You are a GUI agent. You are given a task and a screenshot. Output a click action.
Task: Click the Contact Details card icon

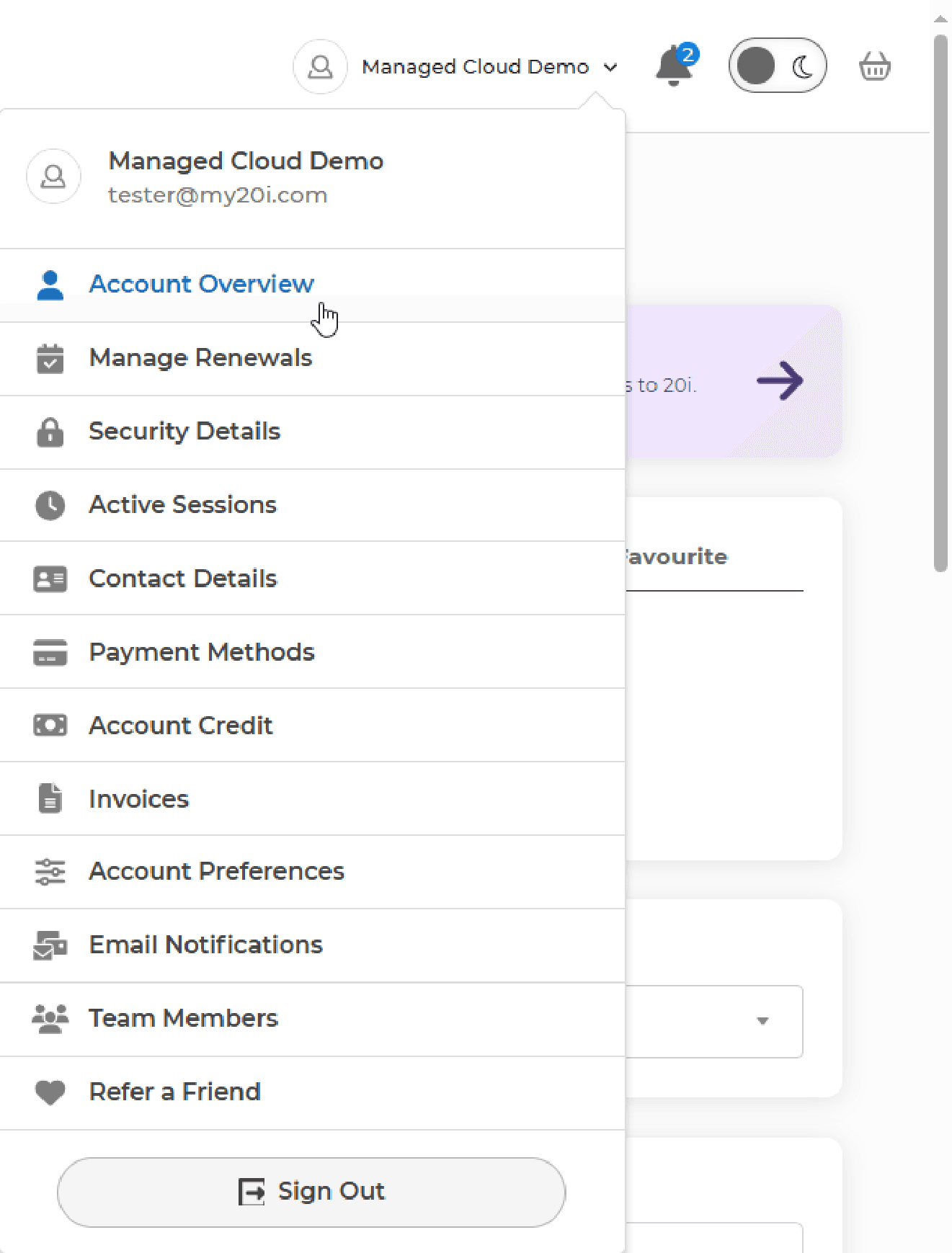pos(50,579)
